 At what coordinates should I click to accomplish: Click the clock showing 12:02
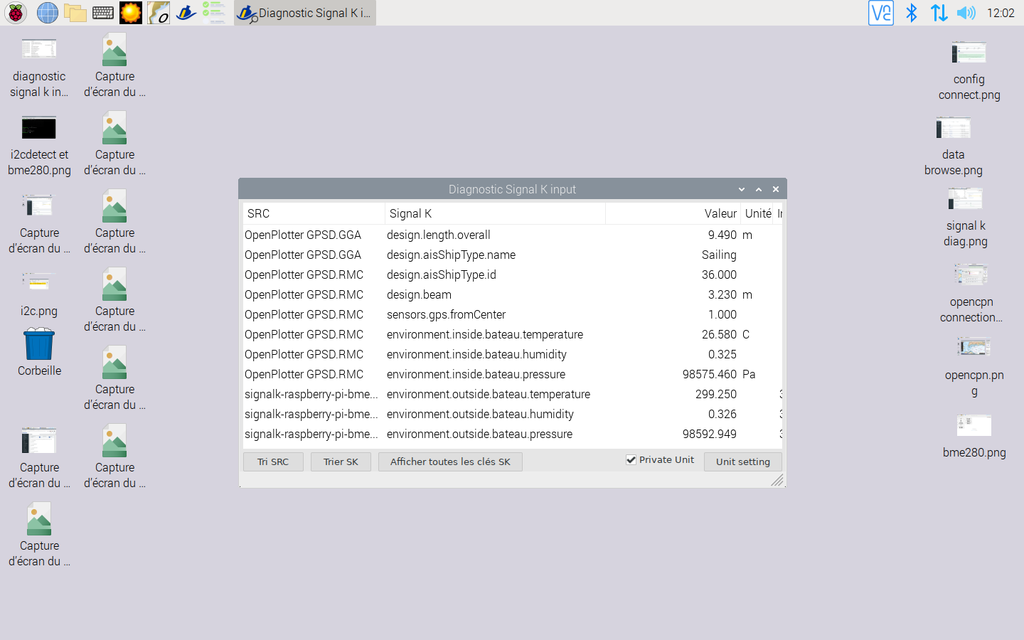1000,12
